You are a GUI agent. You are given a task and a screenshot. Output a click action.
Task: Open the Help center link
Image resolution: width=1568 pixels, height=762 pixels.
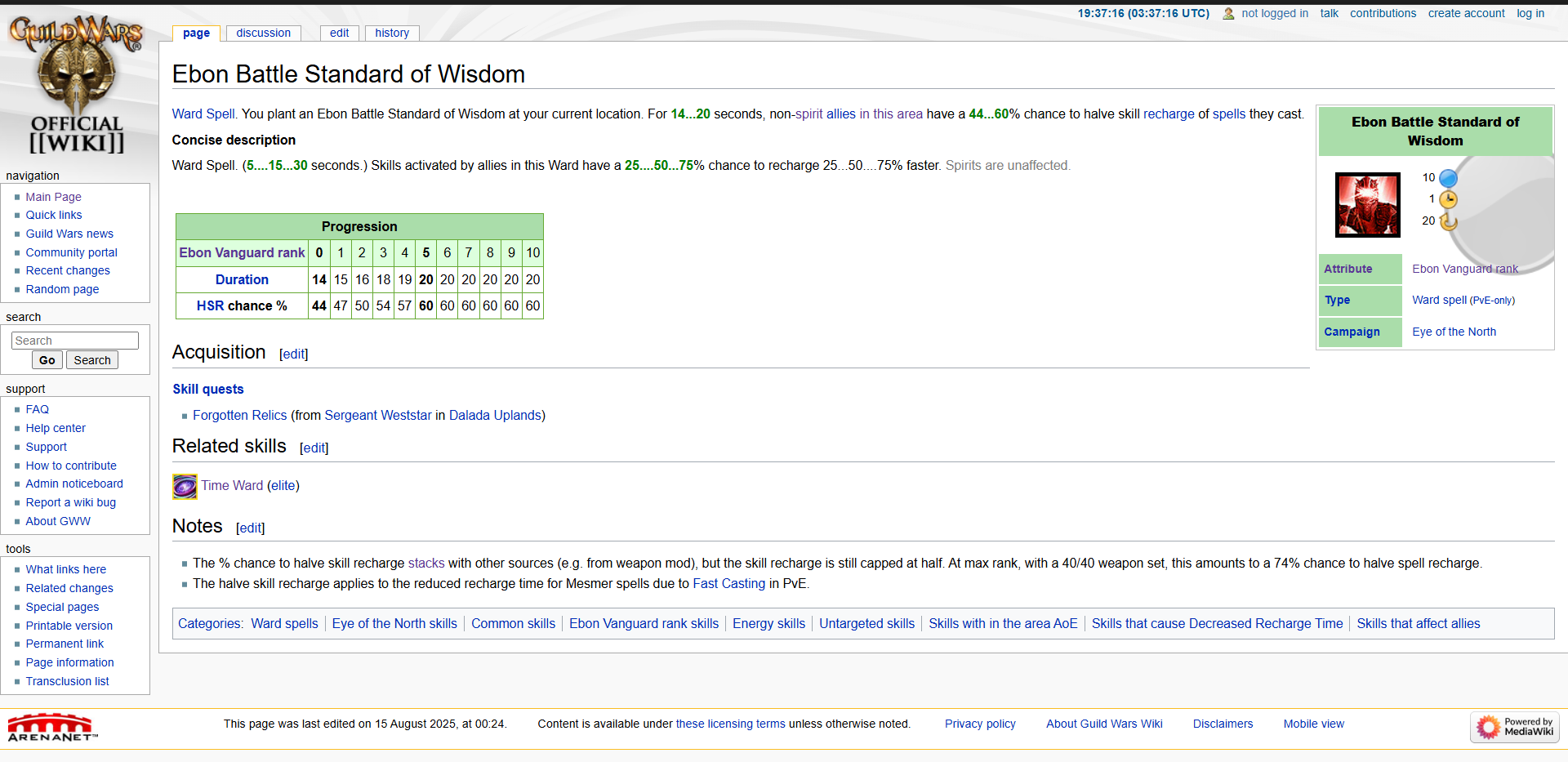[56, 428]
